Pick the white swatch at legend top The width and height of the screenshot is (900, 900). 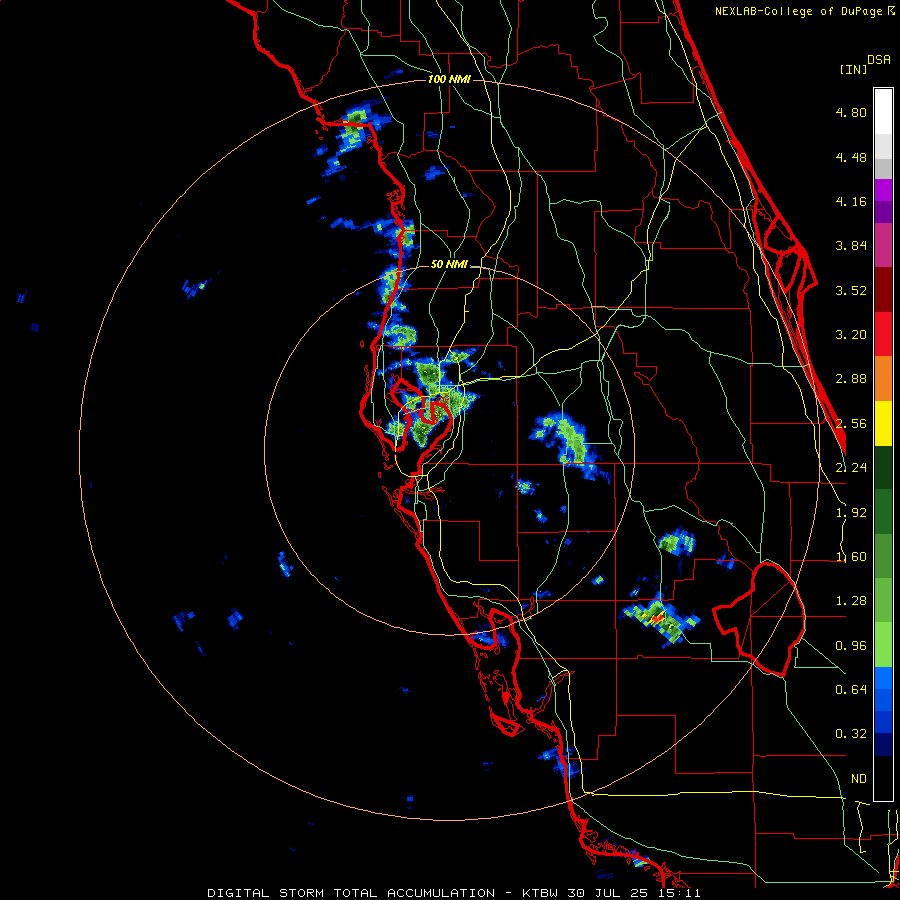(x=883, y=111)
